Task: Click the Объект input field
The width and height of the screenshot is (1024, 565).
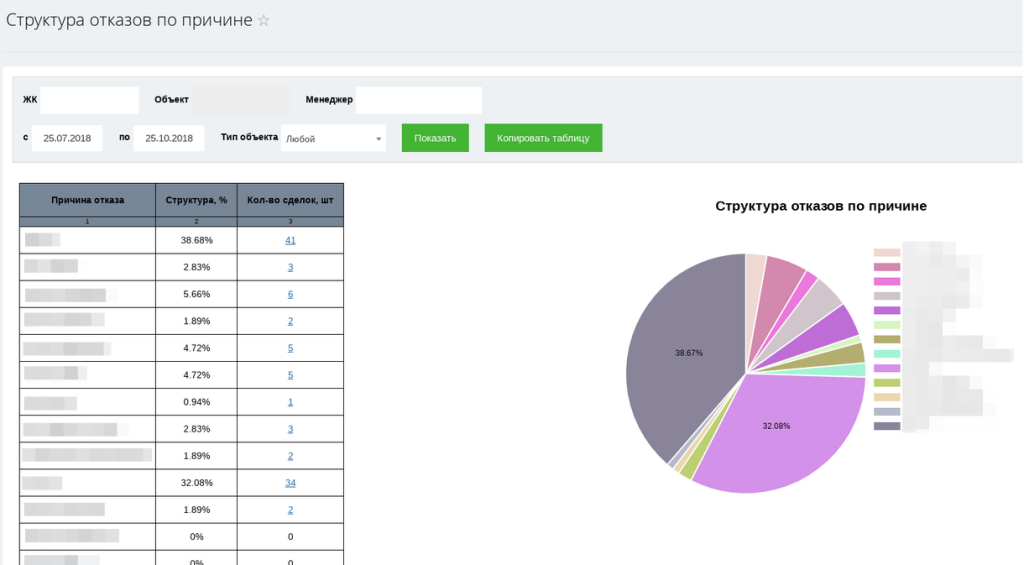Action: (x=241, y=100)
